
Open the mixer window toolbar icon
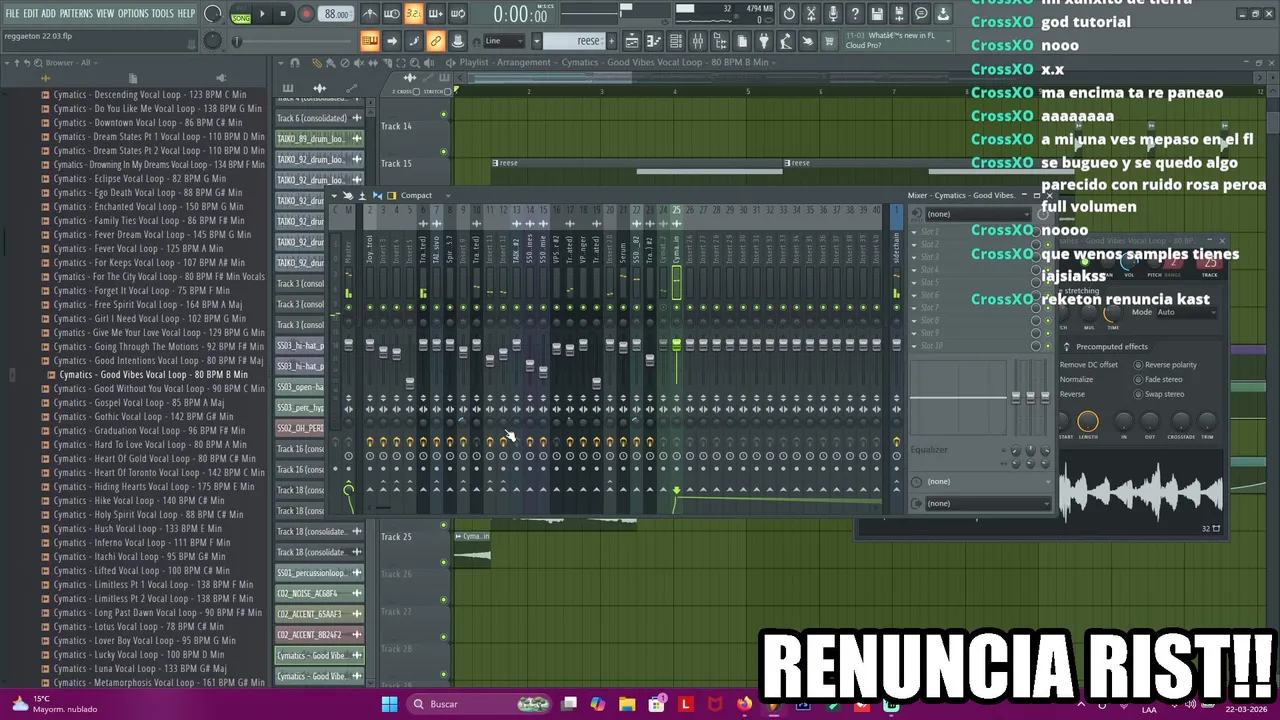pyautogui.click(x=698, y=41)
